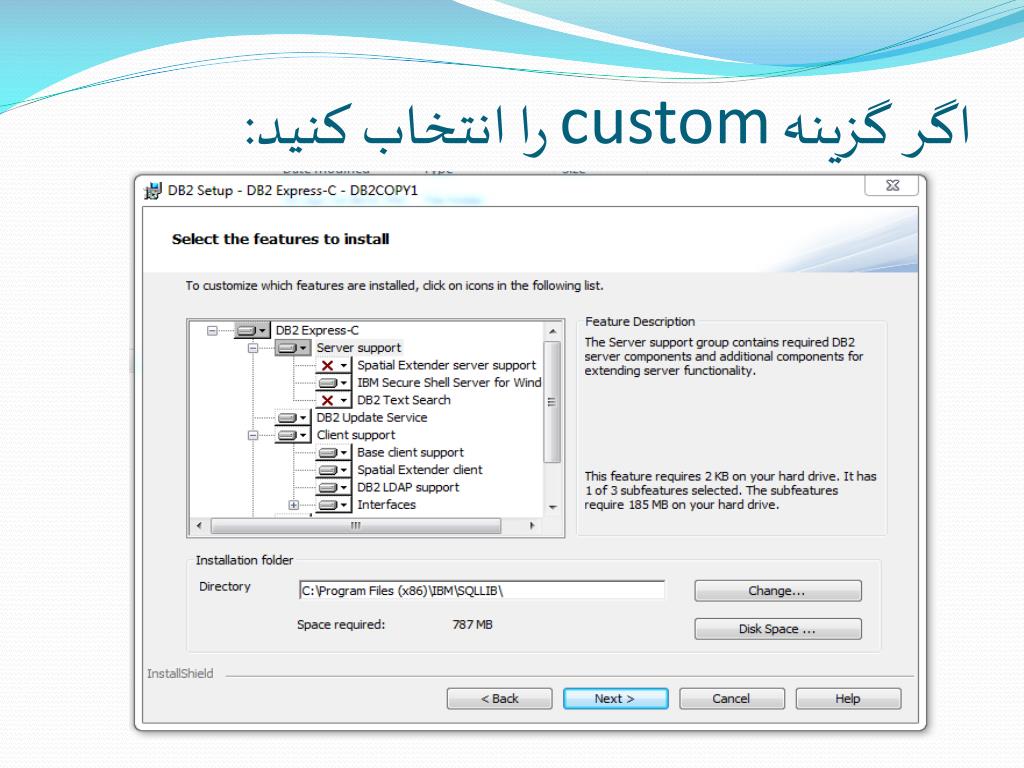1024x768 pixels.
Task: Open the Server support feature icon dropdown
Action: click(x=292, y=348)
